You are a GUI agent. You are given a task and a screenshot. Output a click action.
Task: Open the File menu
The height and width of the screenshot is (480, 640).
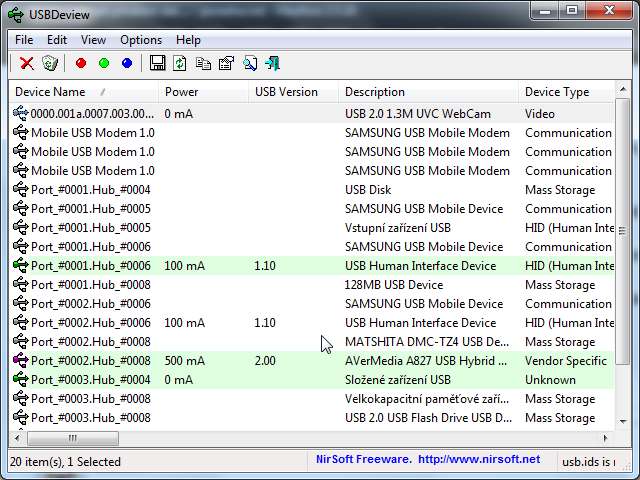pos(24,40)
